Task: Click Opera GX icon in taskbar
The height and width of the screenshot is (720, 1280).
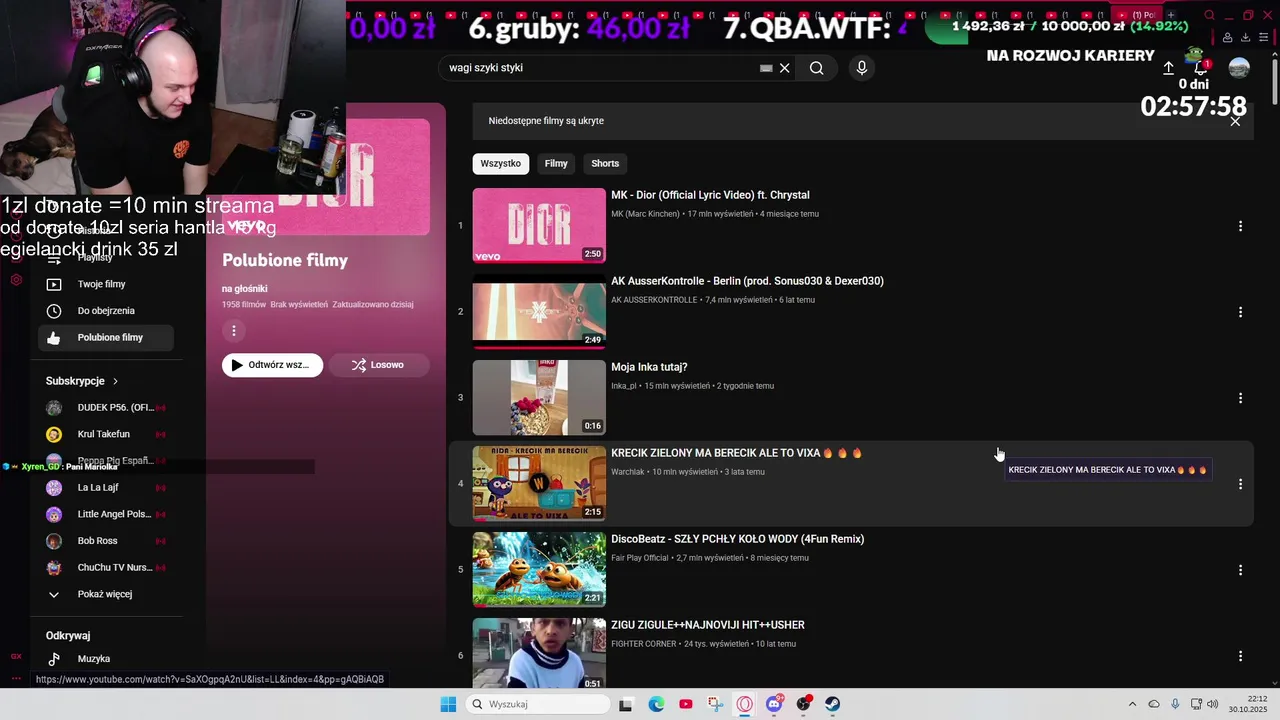Action: 744,704
